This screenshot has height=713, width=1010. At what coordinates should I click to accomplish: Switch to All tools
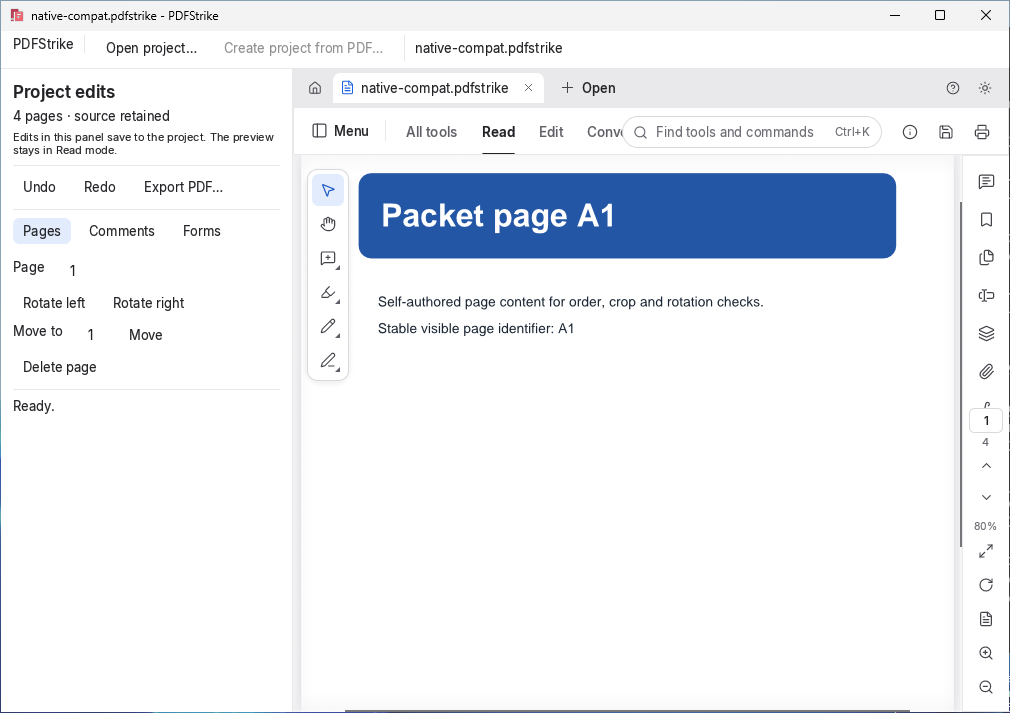pos(432,132)
